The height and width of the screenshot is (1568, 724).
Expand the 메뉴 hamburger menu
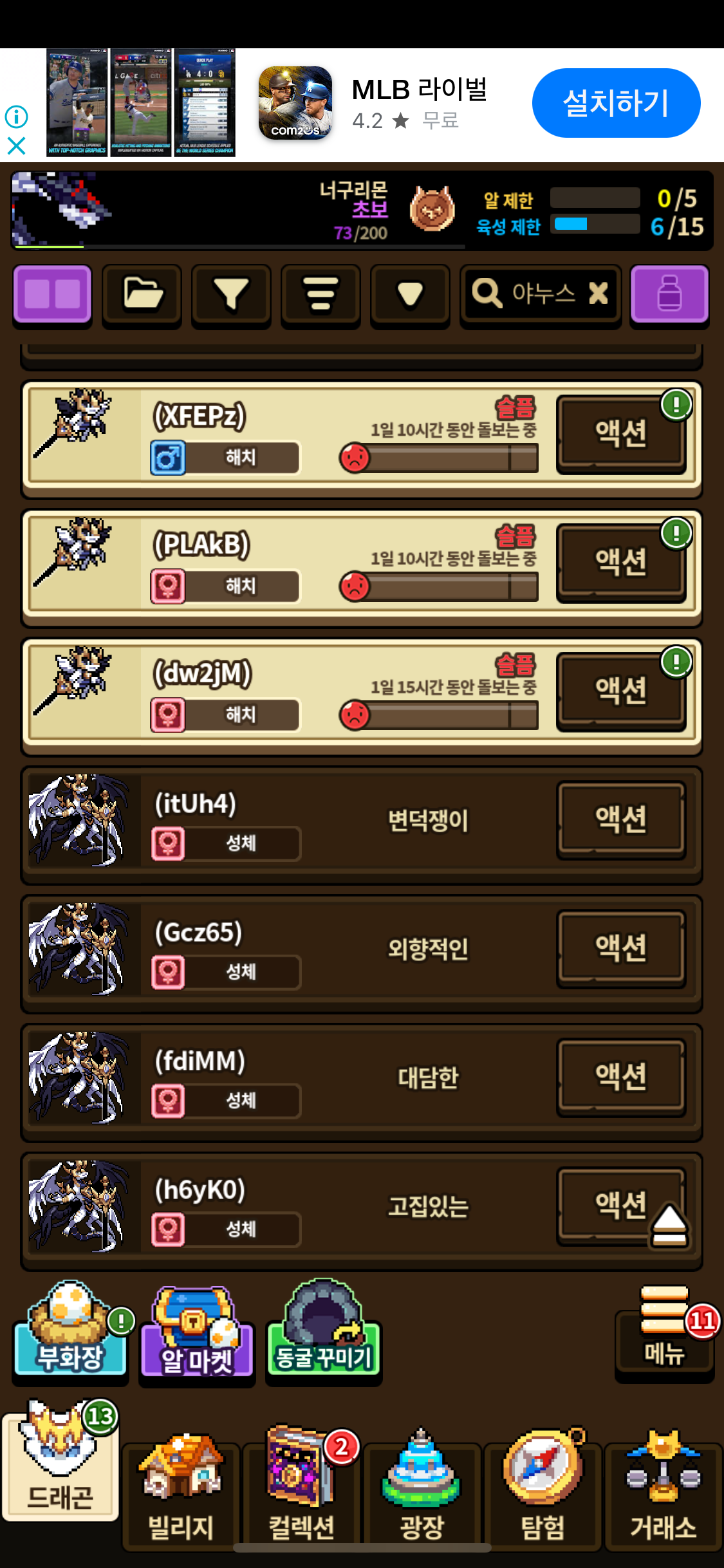pos(665,1330)
